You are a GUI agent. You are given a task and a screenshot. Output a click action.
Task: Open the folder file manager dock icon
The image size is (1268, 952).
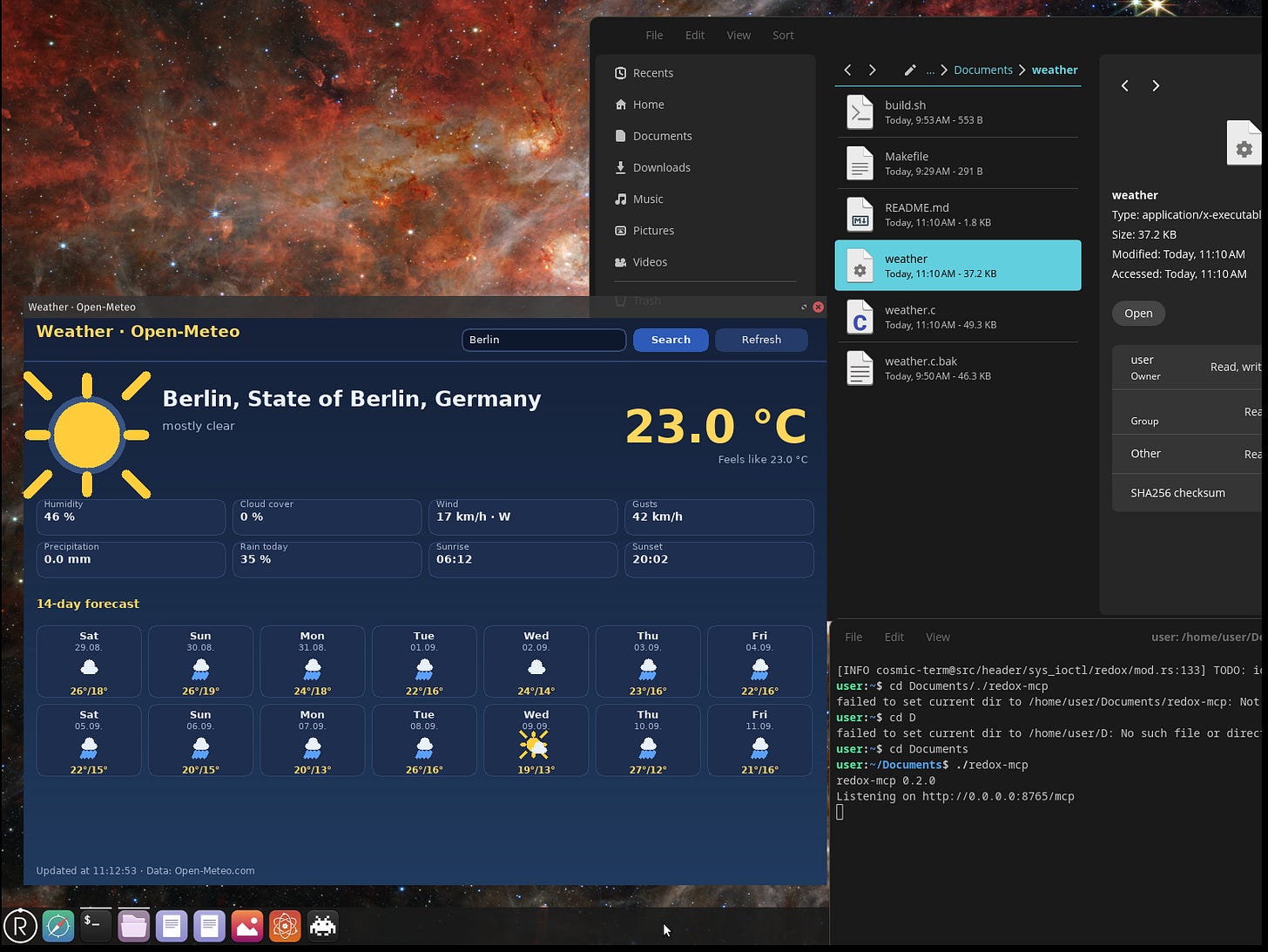coord(133,925)
